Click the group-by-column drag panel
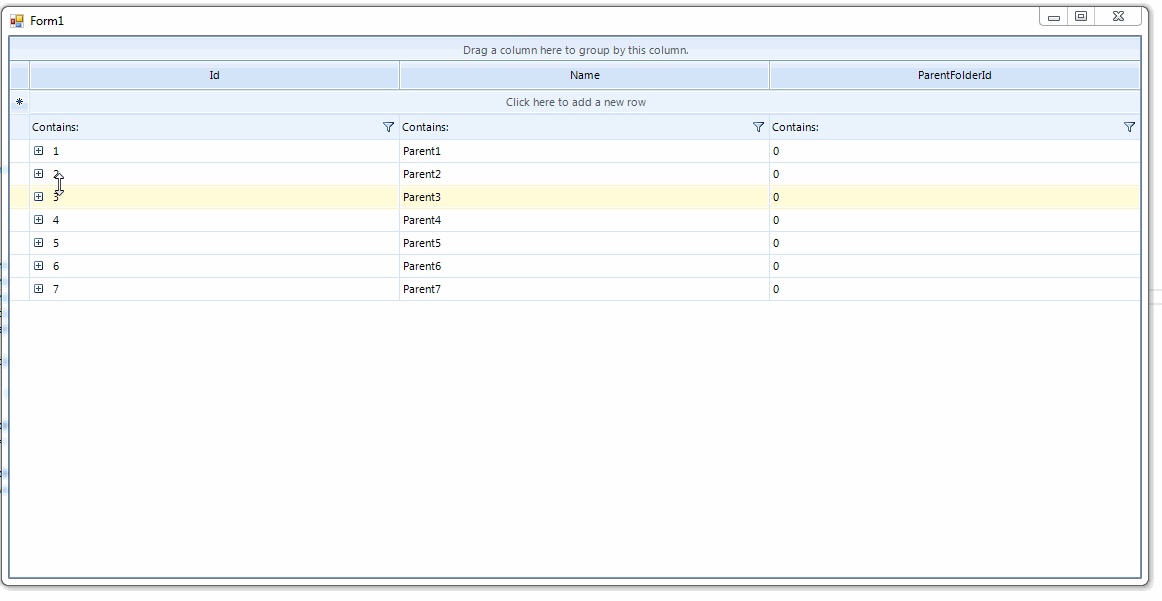 tap(575, 49)
